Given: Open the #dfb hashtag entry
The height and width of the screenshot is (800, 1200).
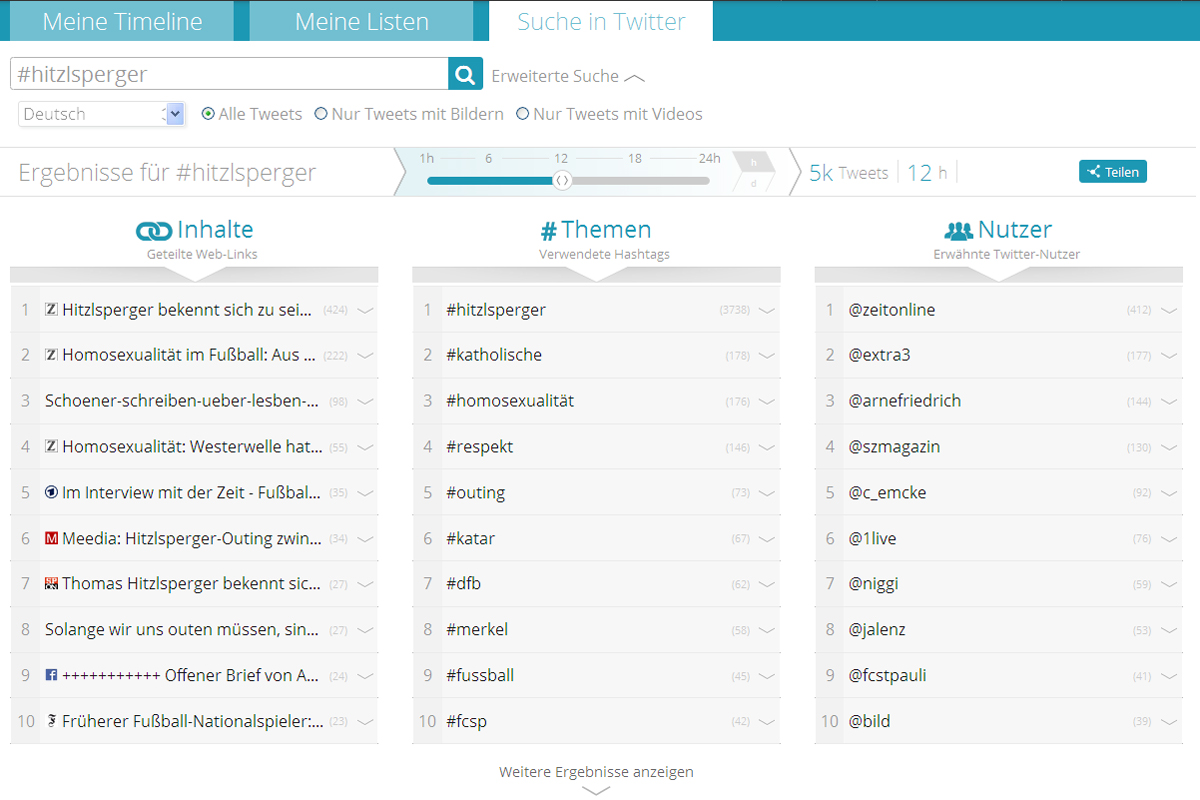Looking at the screenshot, I should (x=464, y=584).
